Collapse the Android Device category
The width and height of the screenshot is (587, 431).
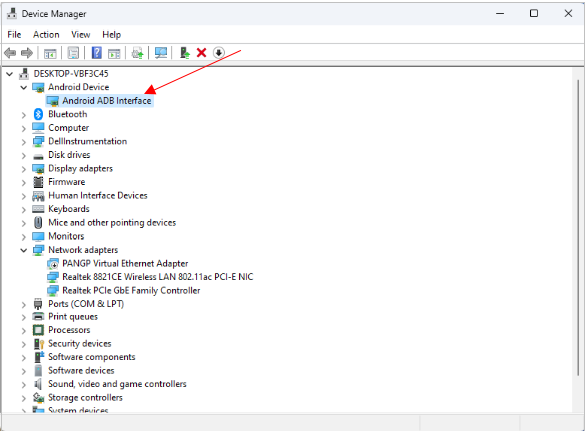[24, 87]
